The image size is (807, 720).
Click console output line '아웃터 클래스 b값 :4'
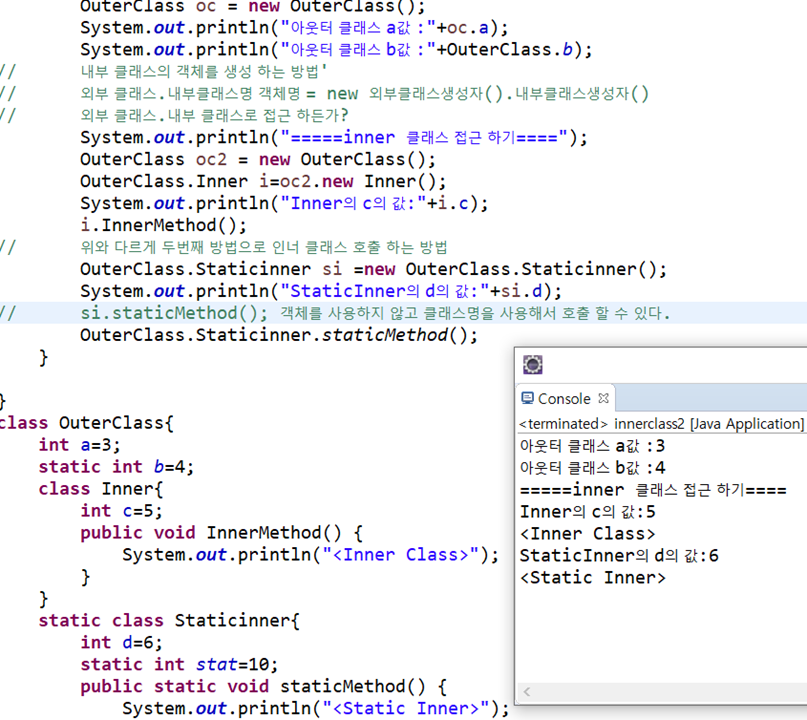point(592,468)
